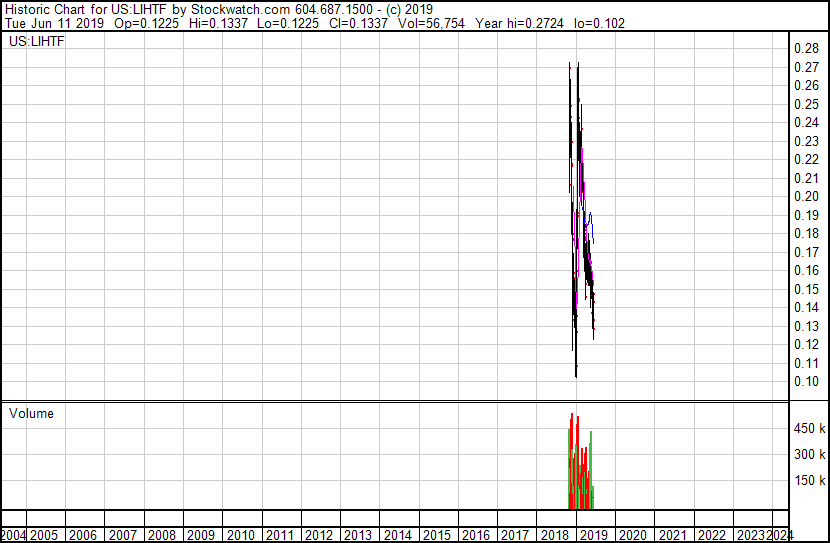This screenshot has height=543, width=830.
Task: Select the 2017 year label on timeline
Action: click(x=515, y=535)
